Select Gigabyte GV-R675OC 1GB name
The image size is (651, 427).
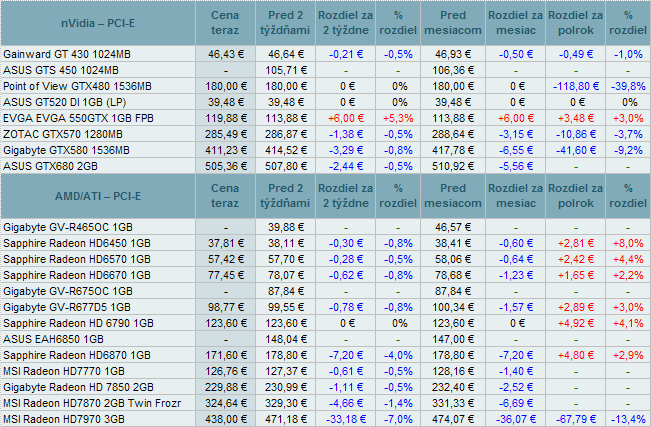[x=68, y=291]
